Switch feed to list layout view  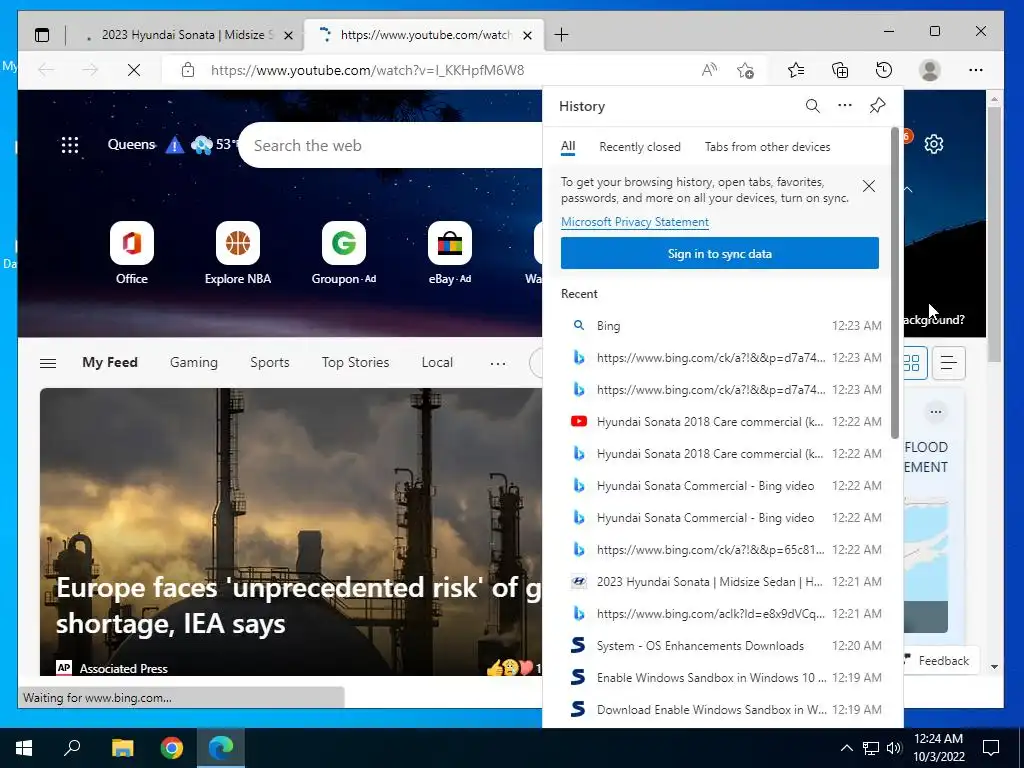(949, 362)
